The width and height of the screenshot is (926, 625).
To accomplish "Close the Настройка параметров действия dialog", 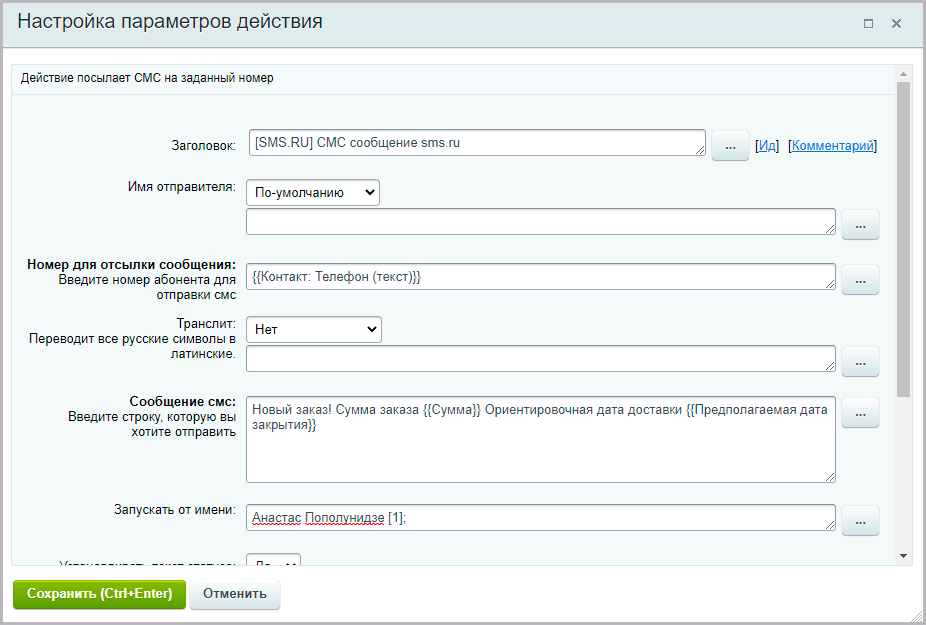I will 896,23.
